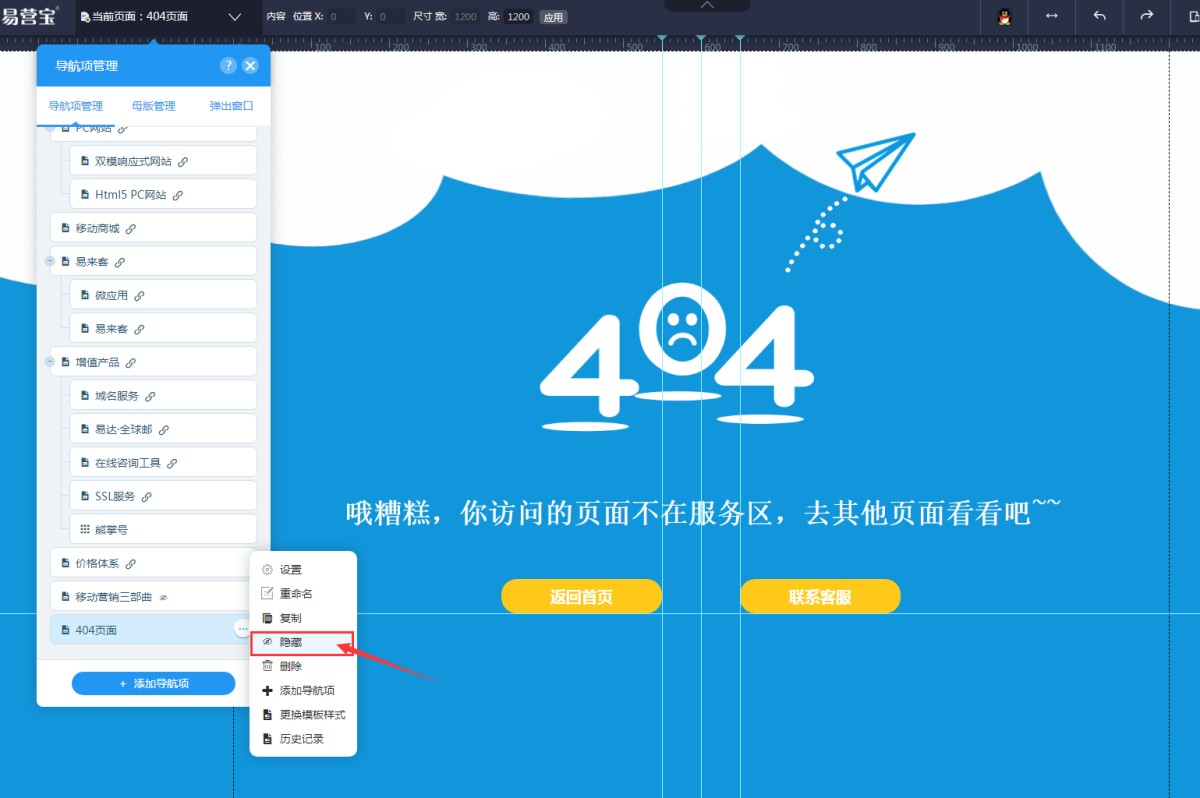1200x798 pixels.
Task: Open the 当前页面 page dropdown
Action: 235,17
